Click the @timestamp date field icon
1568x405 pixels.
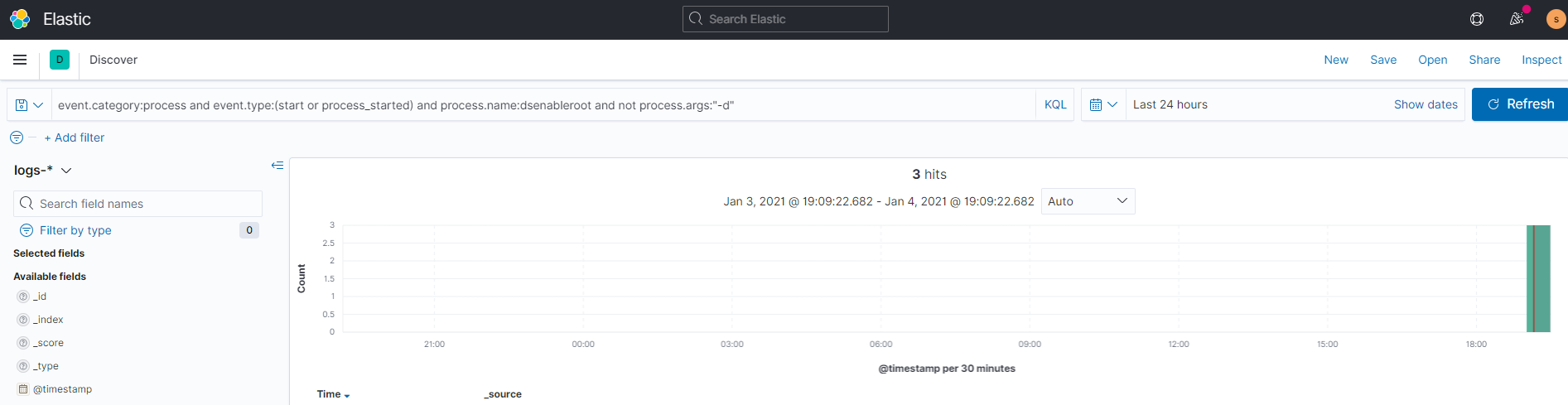23,389
